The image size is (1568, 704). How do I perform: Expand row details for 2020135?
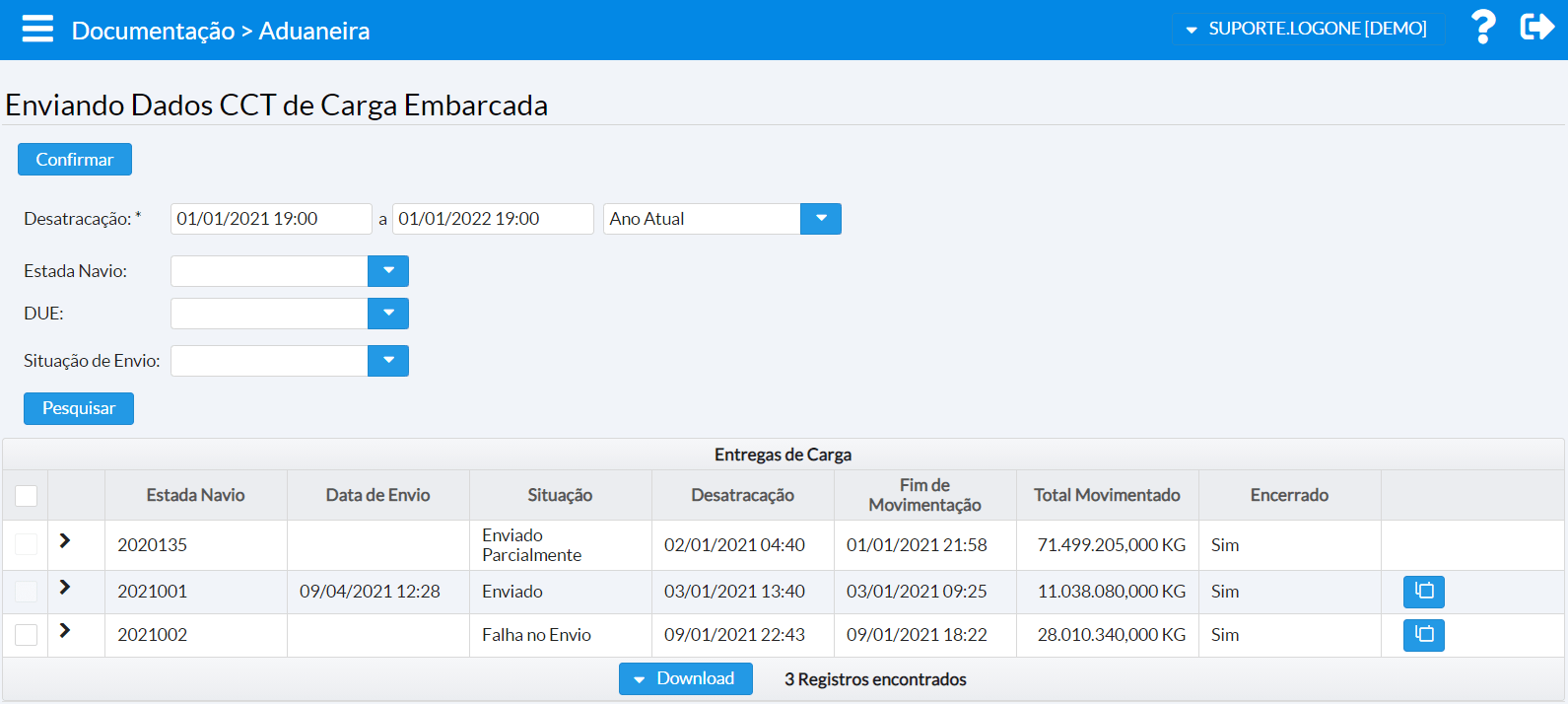pyautogui.click(x=65, y=540)
